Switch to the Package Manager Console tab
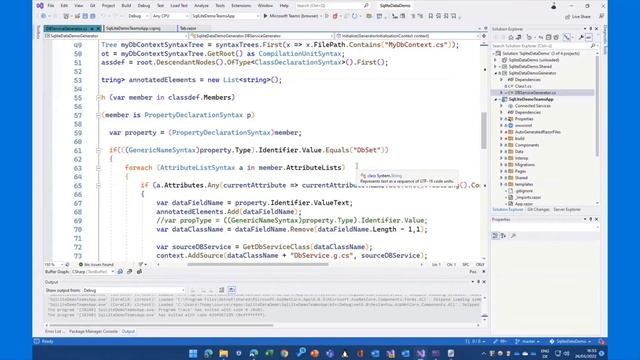 point(93,331)
